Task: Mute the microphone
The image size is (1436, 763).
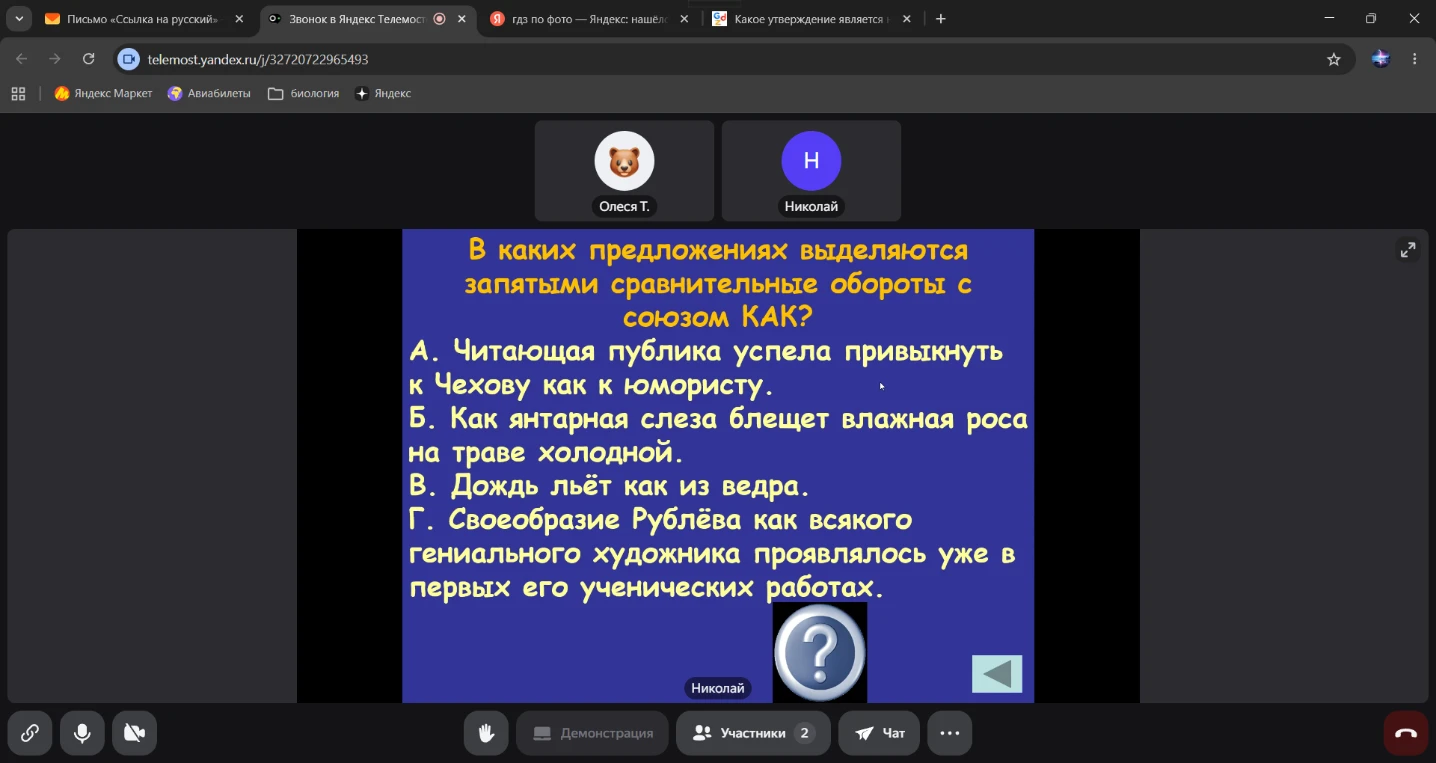Action: coord(82,733)
